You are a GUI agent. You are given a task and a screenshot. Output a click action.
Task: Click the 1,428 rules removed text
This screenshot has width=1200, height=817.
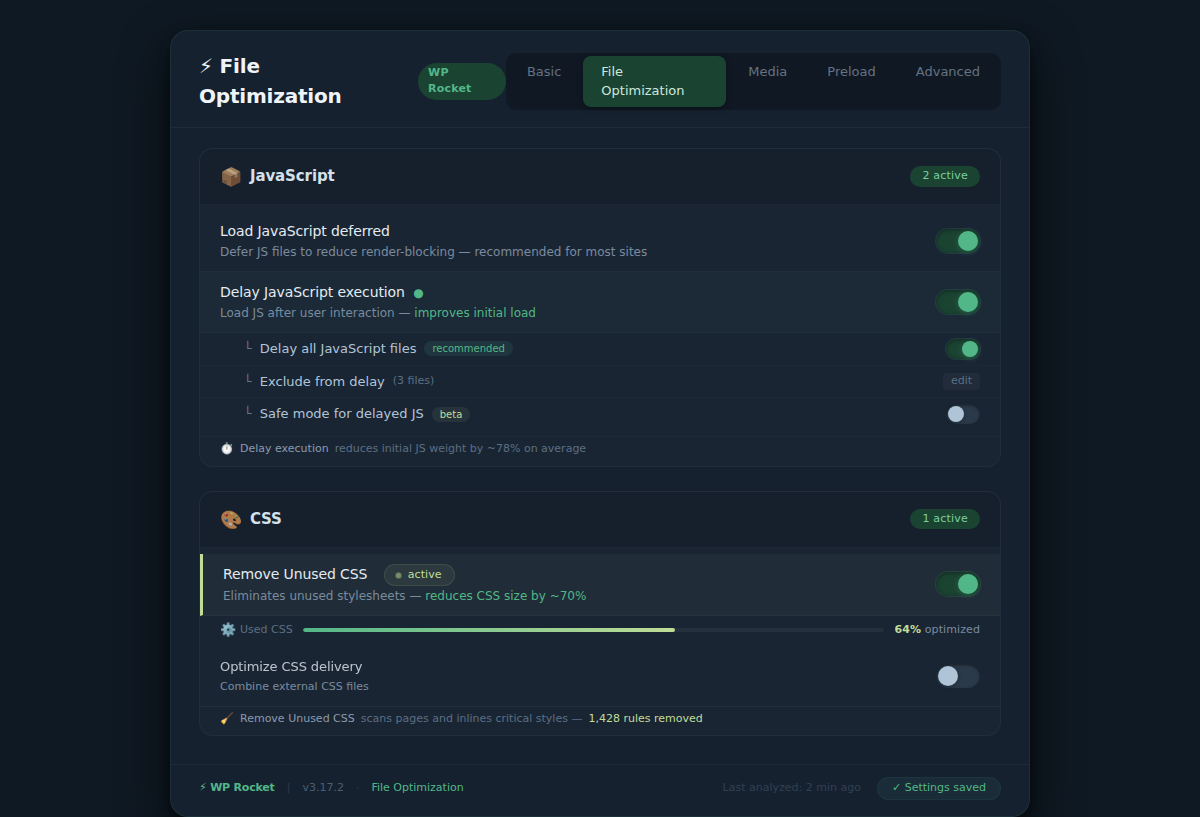tap(645, 718)
